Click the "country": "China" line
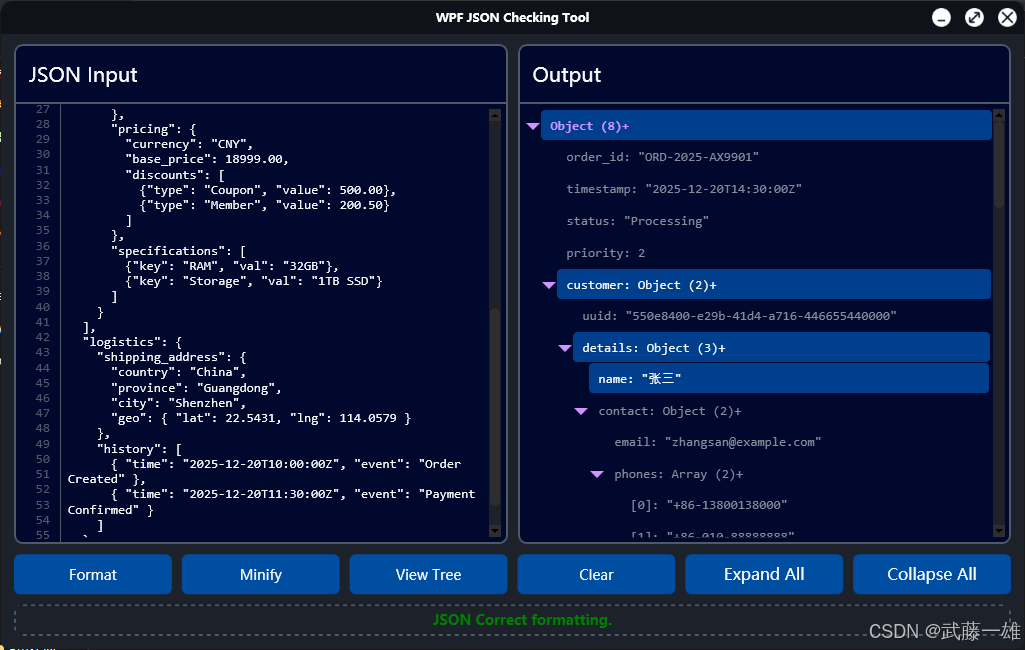The width and height of the screenshot is (1025, 650). click(178, 372)
